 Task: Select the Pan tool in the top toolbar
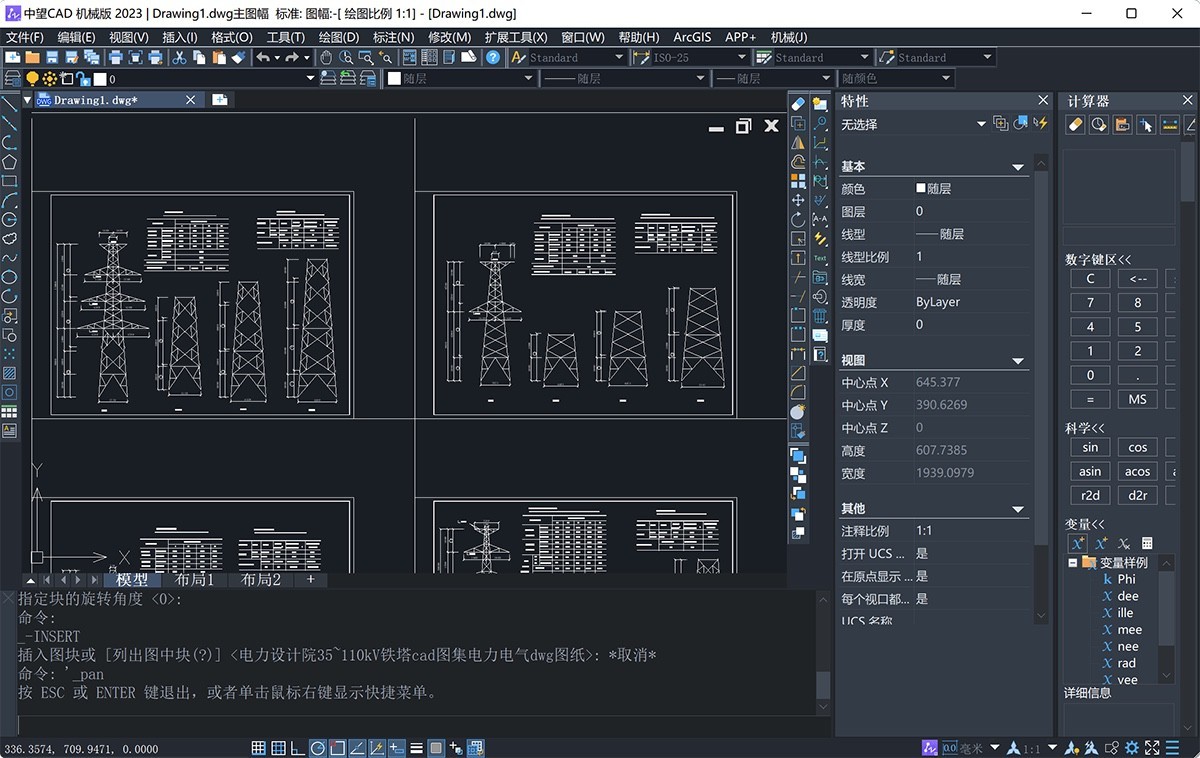[x=327, y=57]
